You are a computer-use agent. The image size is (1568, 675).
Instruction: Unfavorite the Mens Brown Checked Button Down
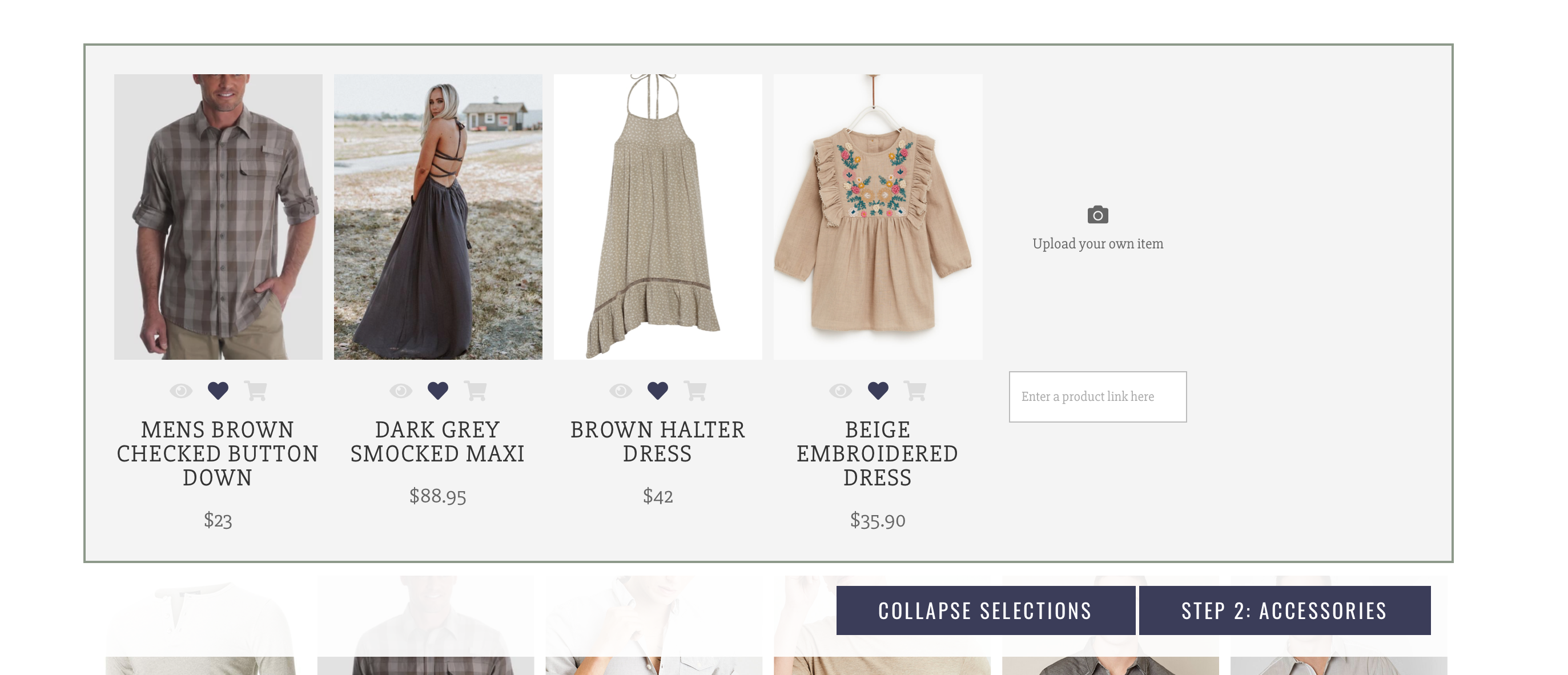coord(218,390)
